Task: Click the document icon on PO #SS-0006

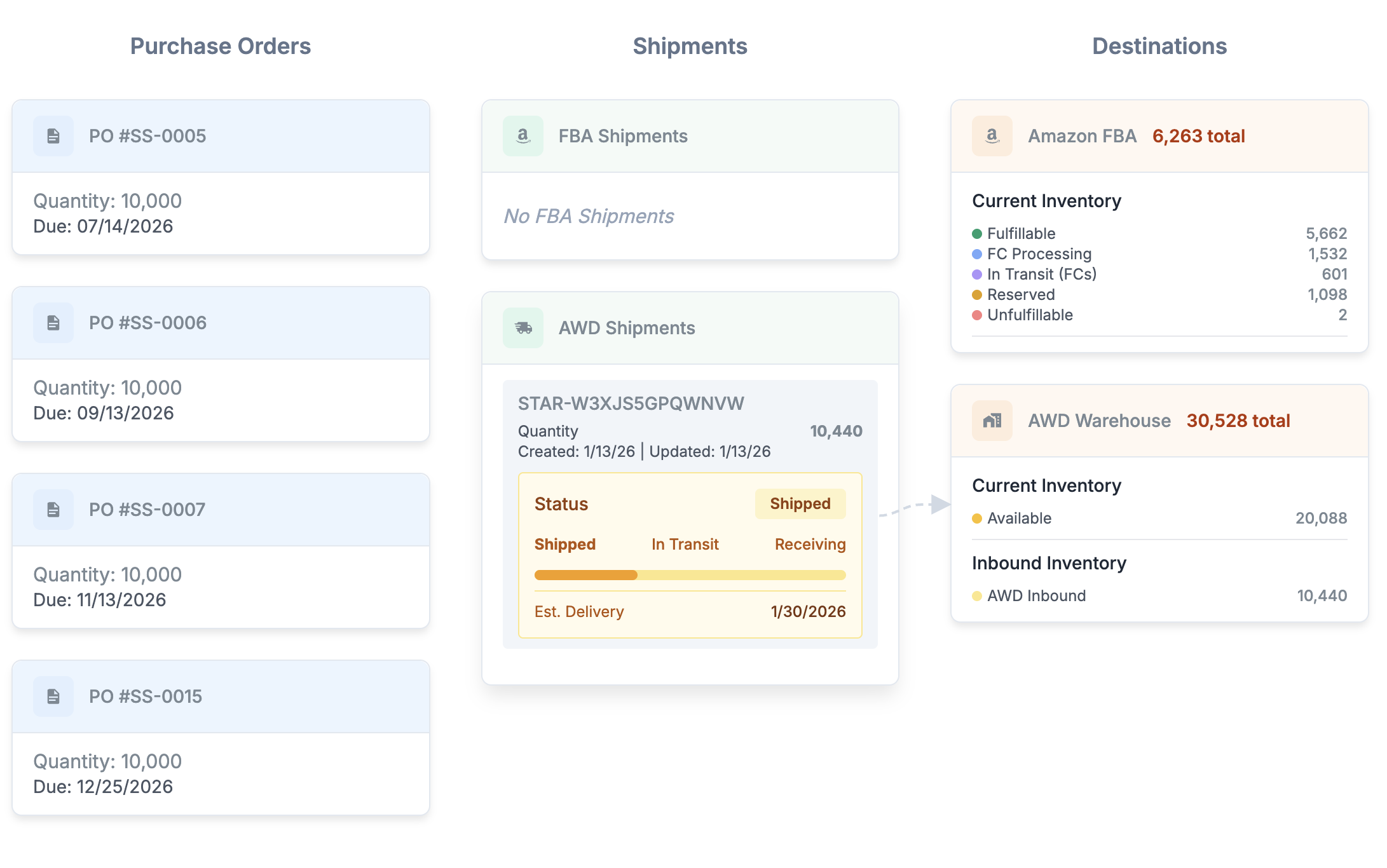Action: pos(53,322)
